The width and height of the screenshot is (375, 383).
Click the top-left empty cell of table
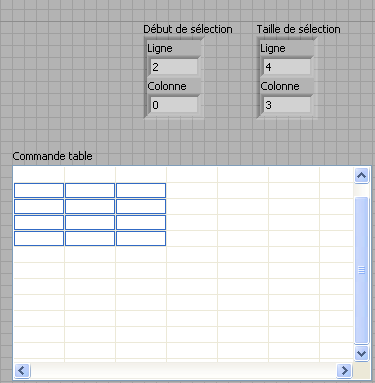point(39,175)
